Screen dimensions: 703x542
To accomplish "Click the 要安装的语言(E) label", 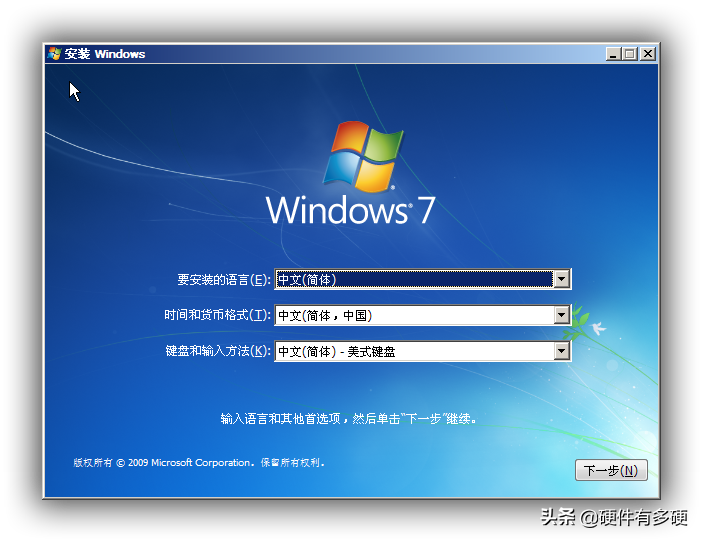I will click(224, 280).
